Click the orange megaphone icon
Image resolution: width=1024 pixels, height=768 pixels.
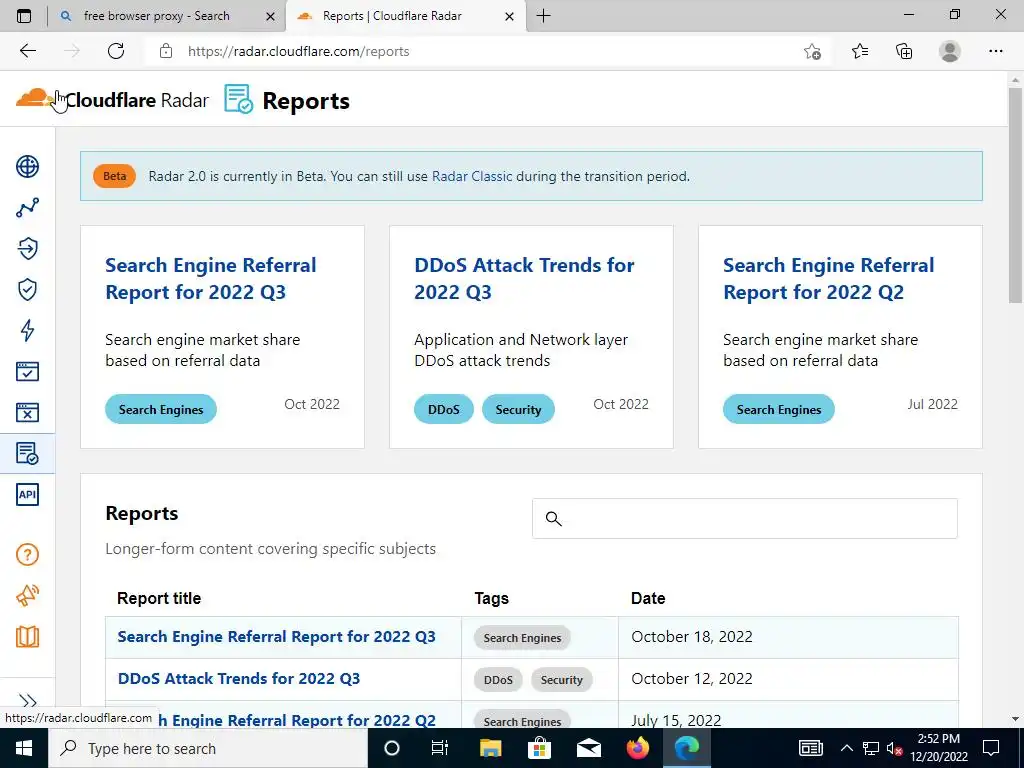27,596
